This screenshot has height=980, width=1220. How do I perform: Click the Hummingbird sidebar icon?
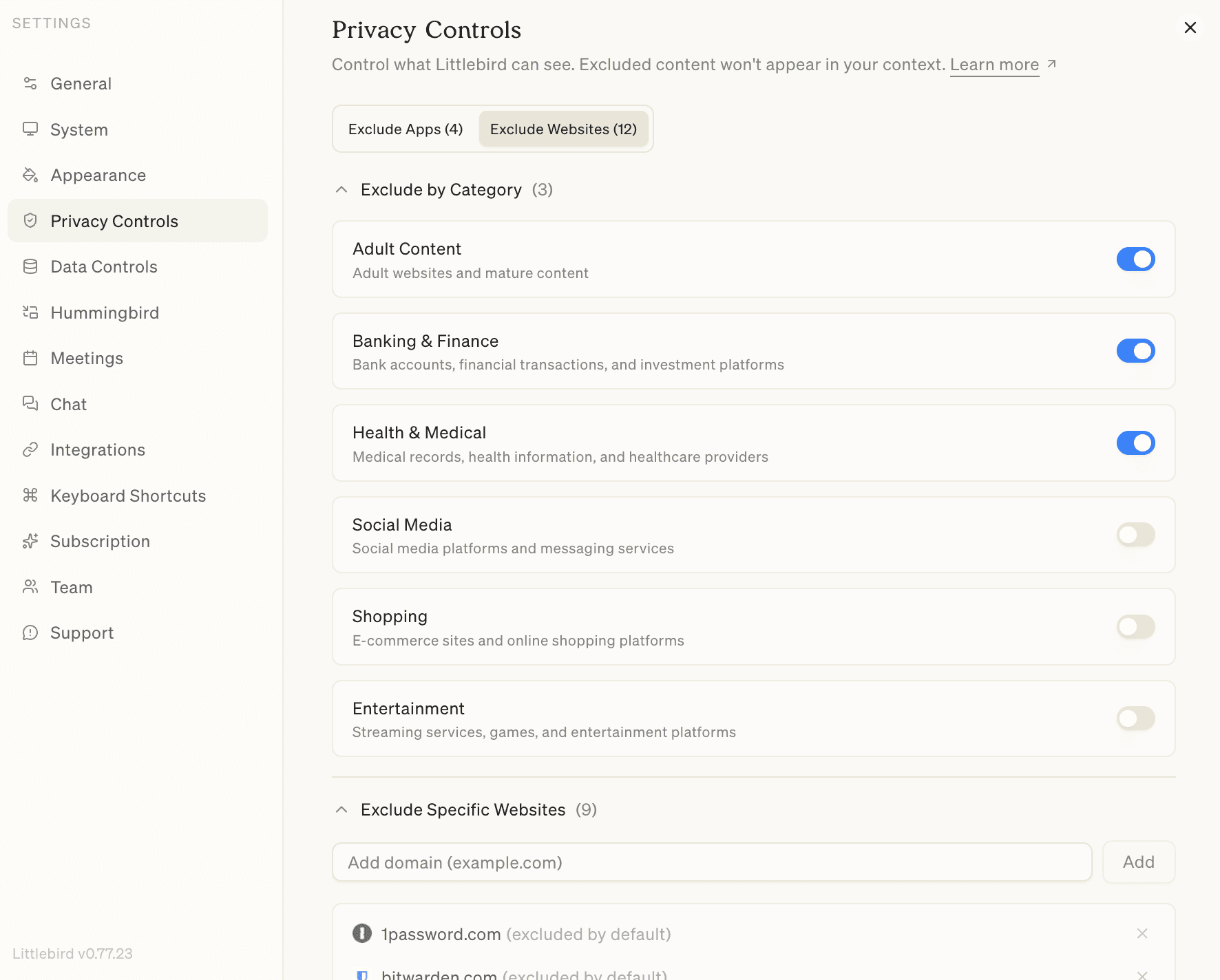pyautogui.click(x=30, y=312)
